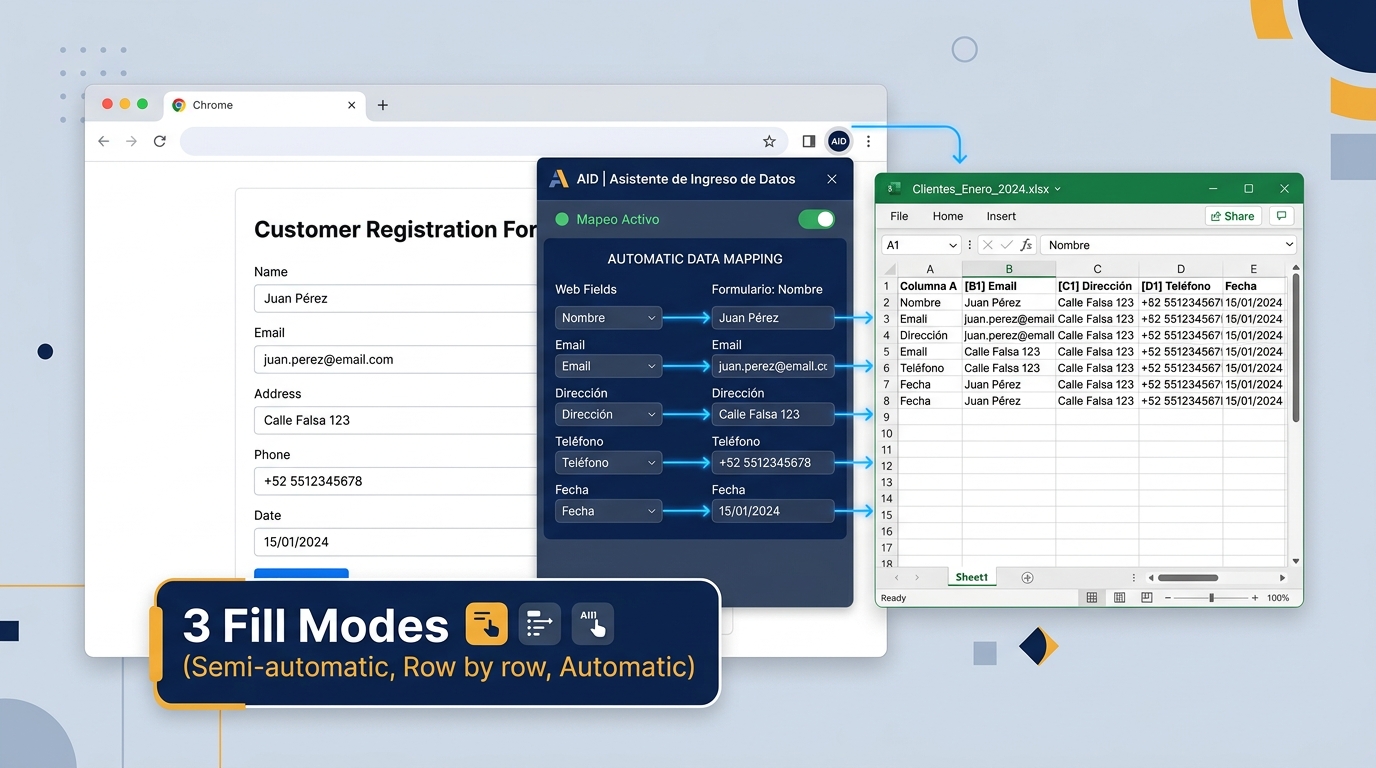Open the Teléfono web field dropdown
Viewport: 1376px width, 768px height.
click(x=608, y=463)
